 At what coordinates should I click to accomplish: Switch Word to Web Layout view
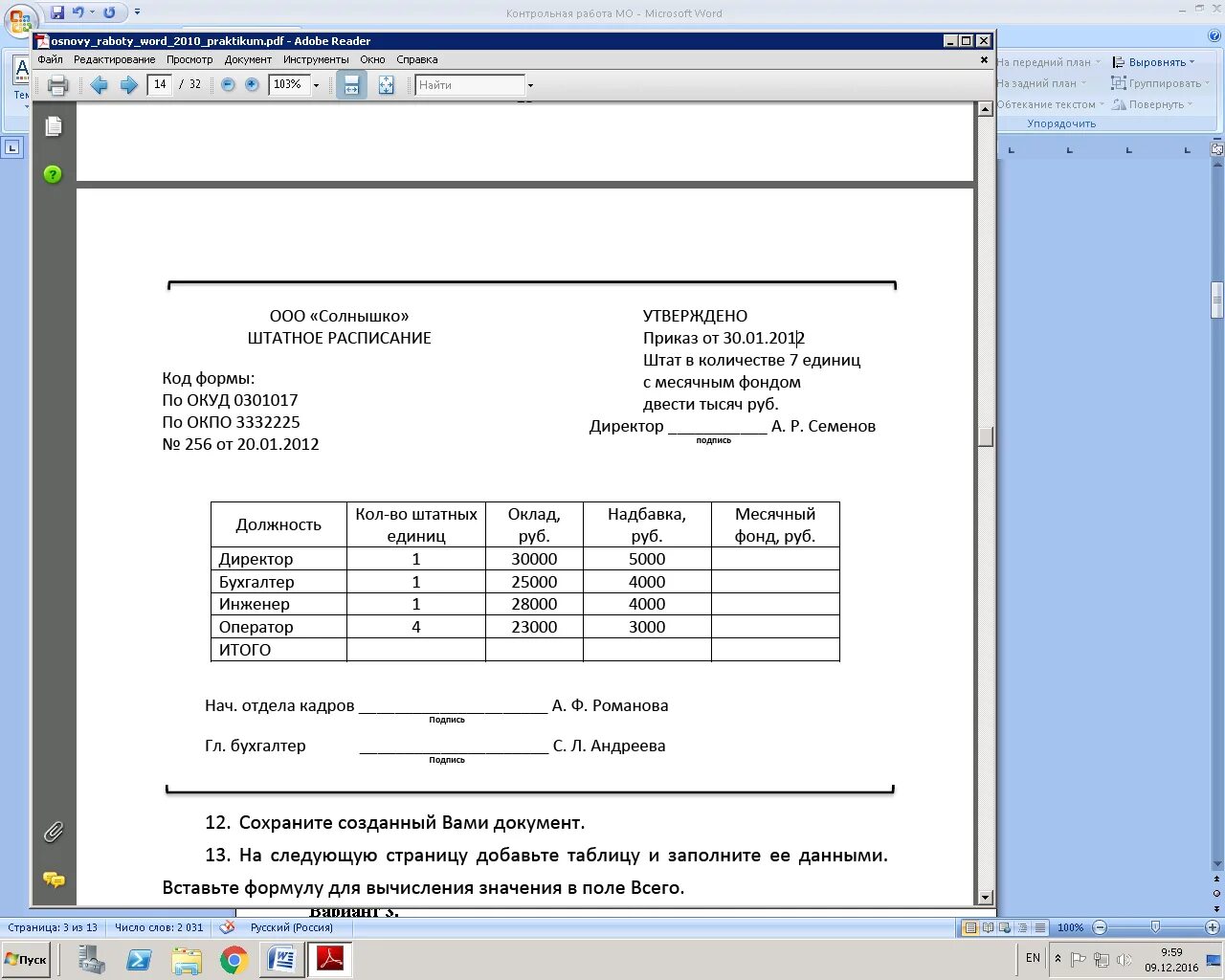(x=1006, y=927)
